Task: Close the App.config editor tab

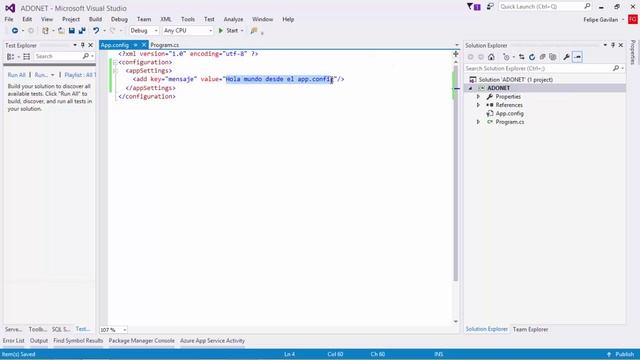Action: point(144,45)
